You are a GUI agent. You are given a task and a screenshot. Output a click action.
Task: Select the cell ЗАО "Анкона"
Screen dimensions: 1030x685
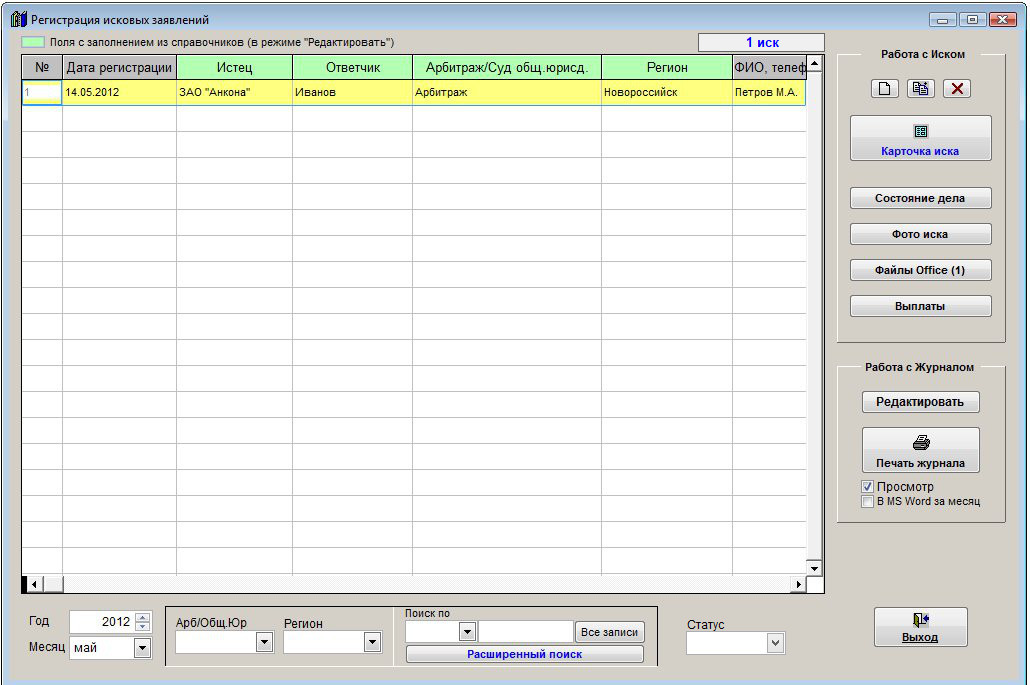click(x=235, y=93)
